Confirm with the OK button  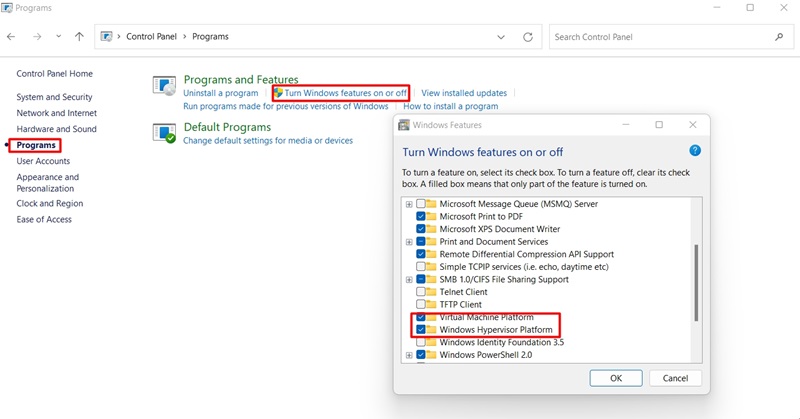(x=616, y=378)
